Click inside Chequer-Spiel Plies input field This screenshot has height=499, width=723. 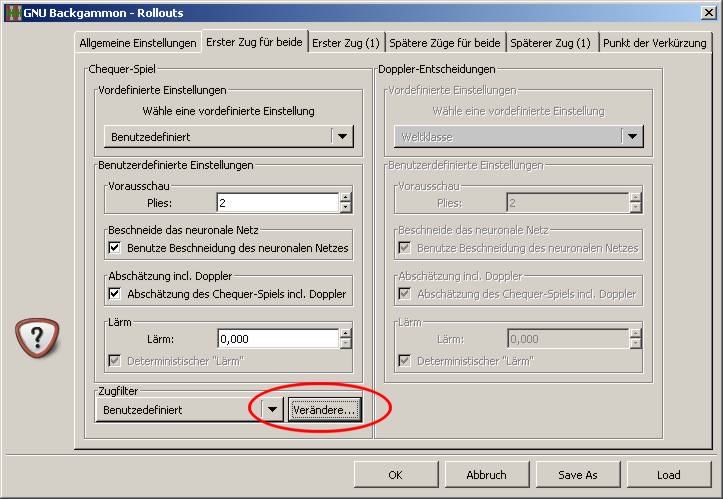coord(278,203)
